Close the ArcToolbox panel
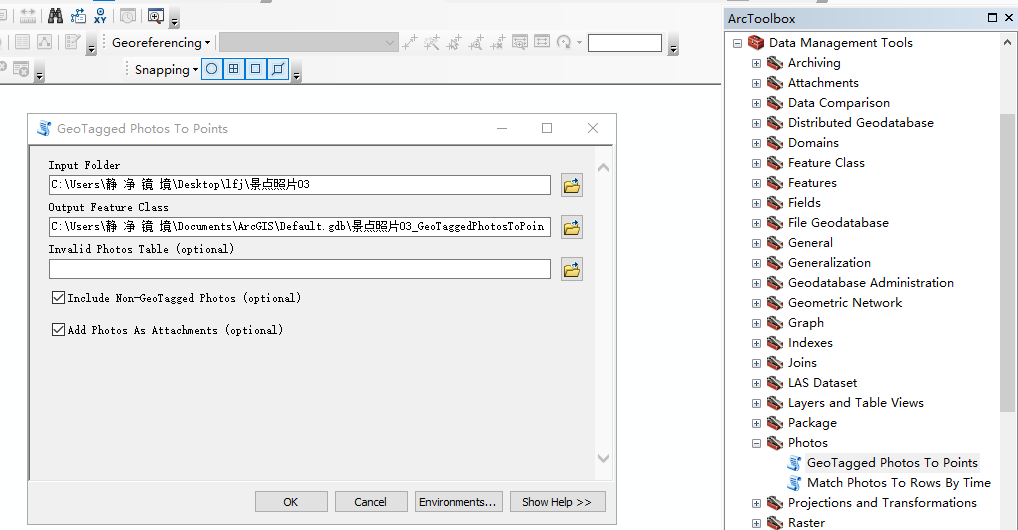Viewport: 1018px width, 530px height. 1009,18
